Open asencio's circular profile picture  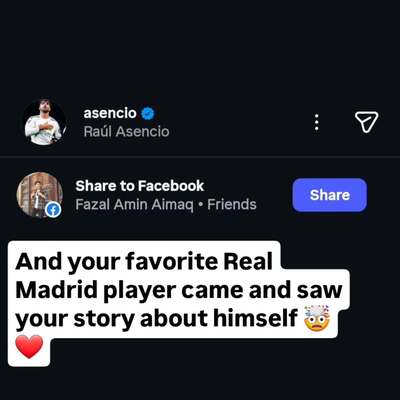point(44,122)
